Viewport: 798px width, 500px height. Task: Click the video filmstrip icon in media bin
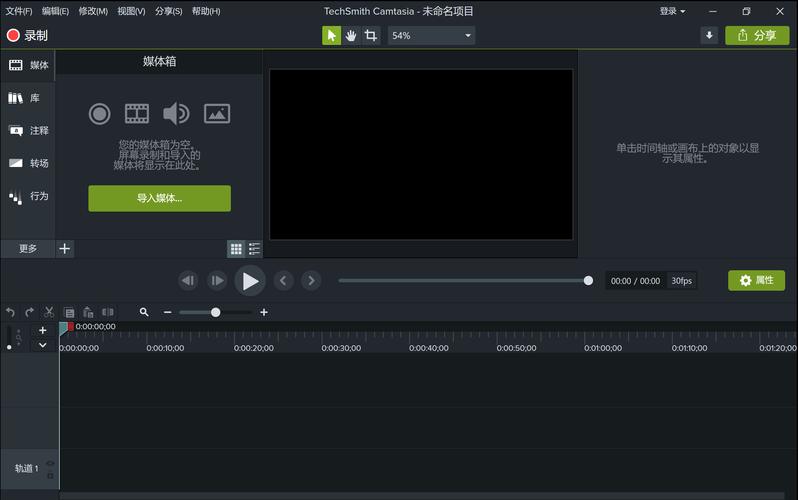[x=137, y=114]
